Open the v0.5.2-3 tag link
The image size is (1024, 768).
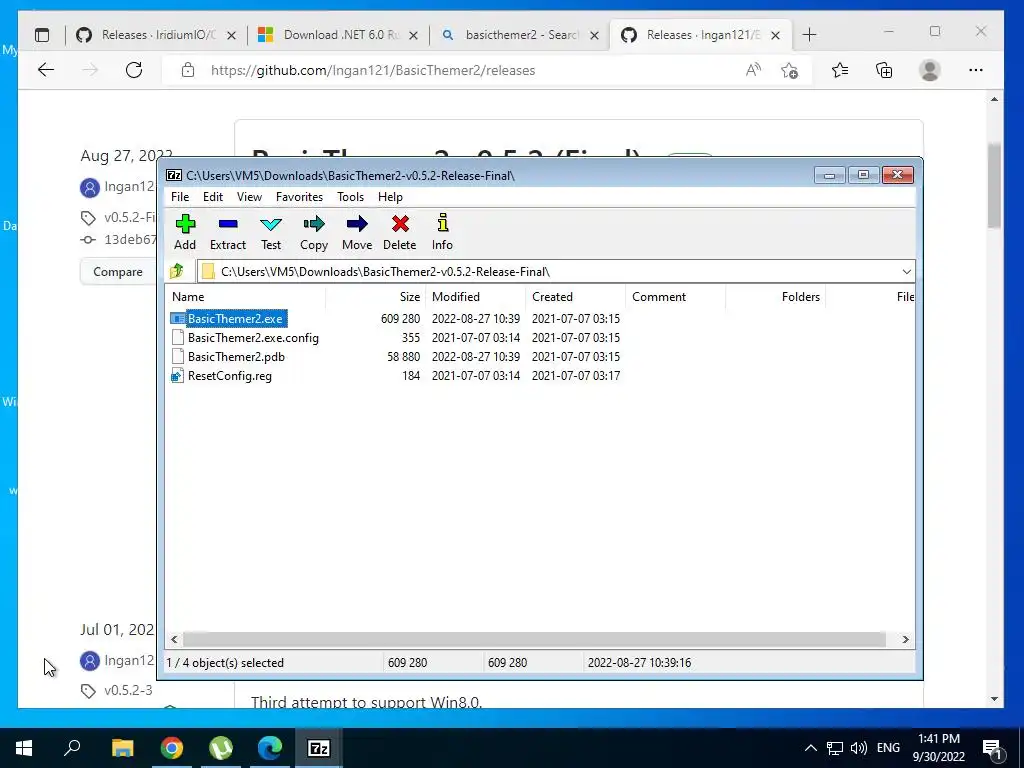click(128, 690)
